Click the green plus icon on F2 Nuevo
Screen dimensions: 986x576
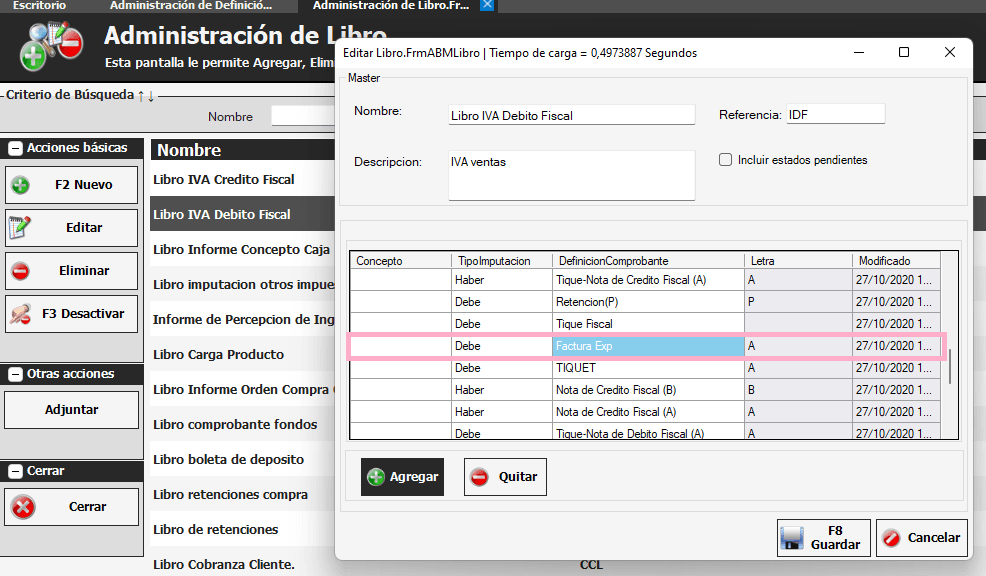[x=21, y=185]
